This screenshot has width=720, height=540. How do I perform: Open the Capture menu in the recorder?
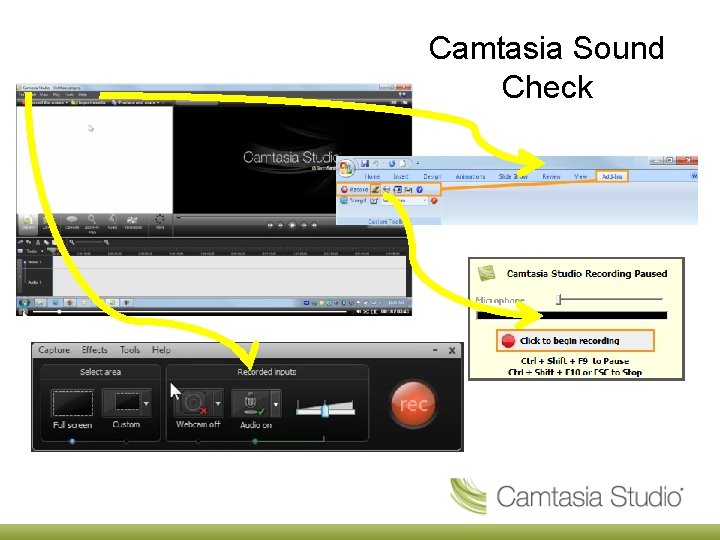click(54, 350)
